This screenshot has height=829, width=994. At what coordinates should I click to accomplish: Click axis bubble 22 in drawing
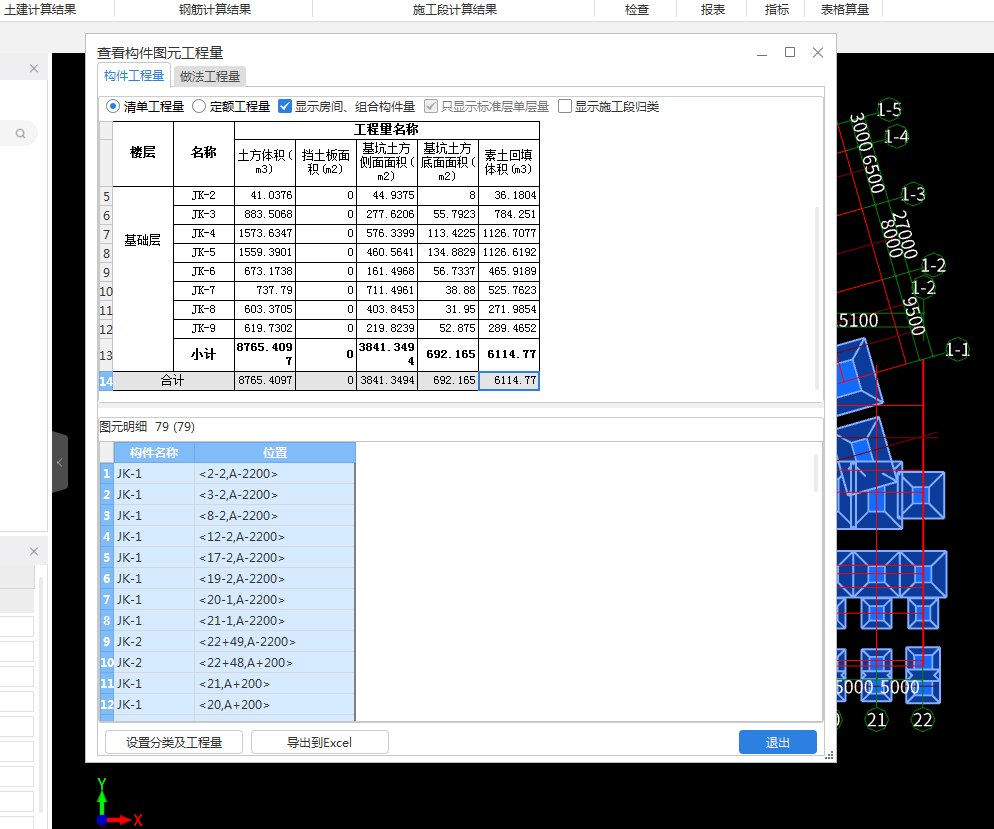pos(922,719)
